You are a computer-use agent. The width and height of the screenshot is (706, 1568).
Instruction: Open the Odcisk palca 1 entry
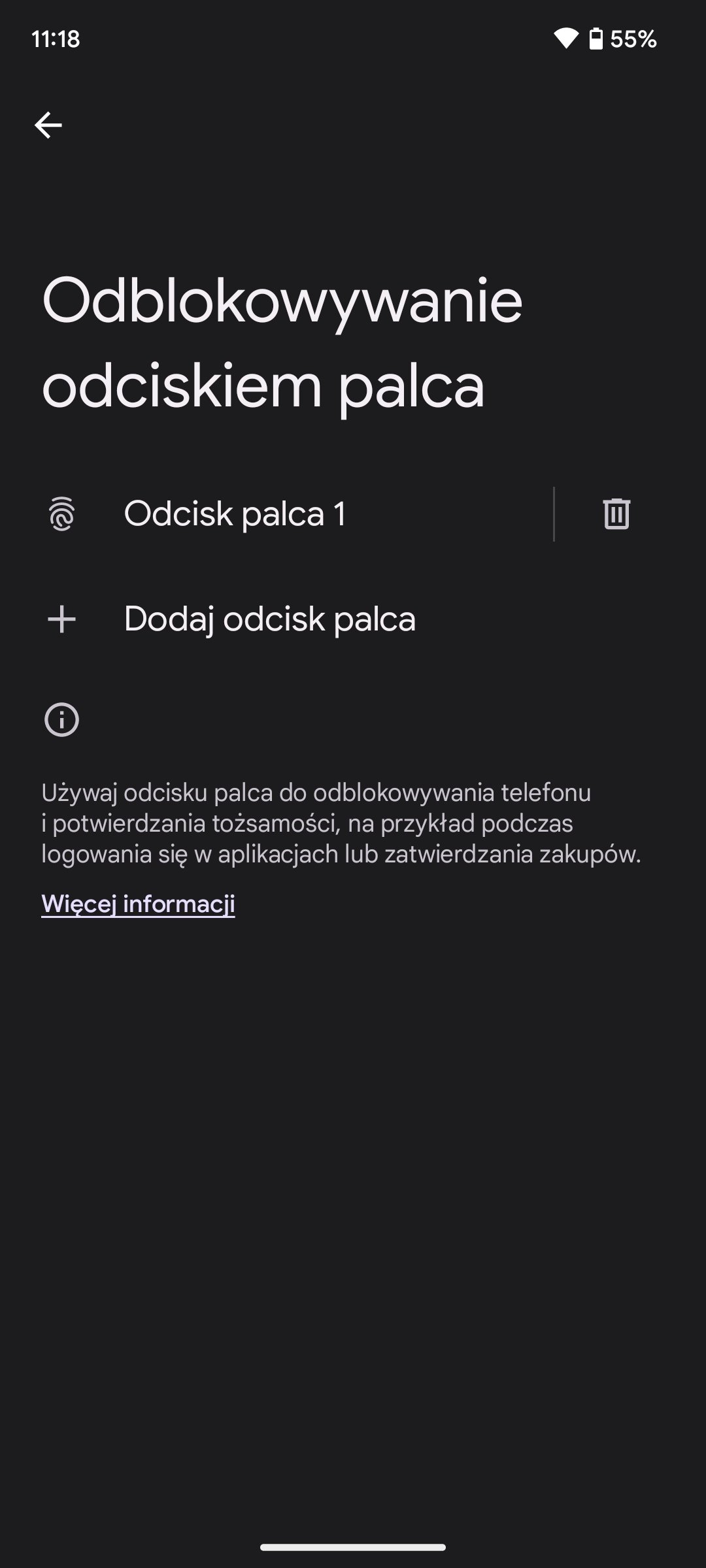235,514
